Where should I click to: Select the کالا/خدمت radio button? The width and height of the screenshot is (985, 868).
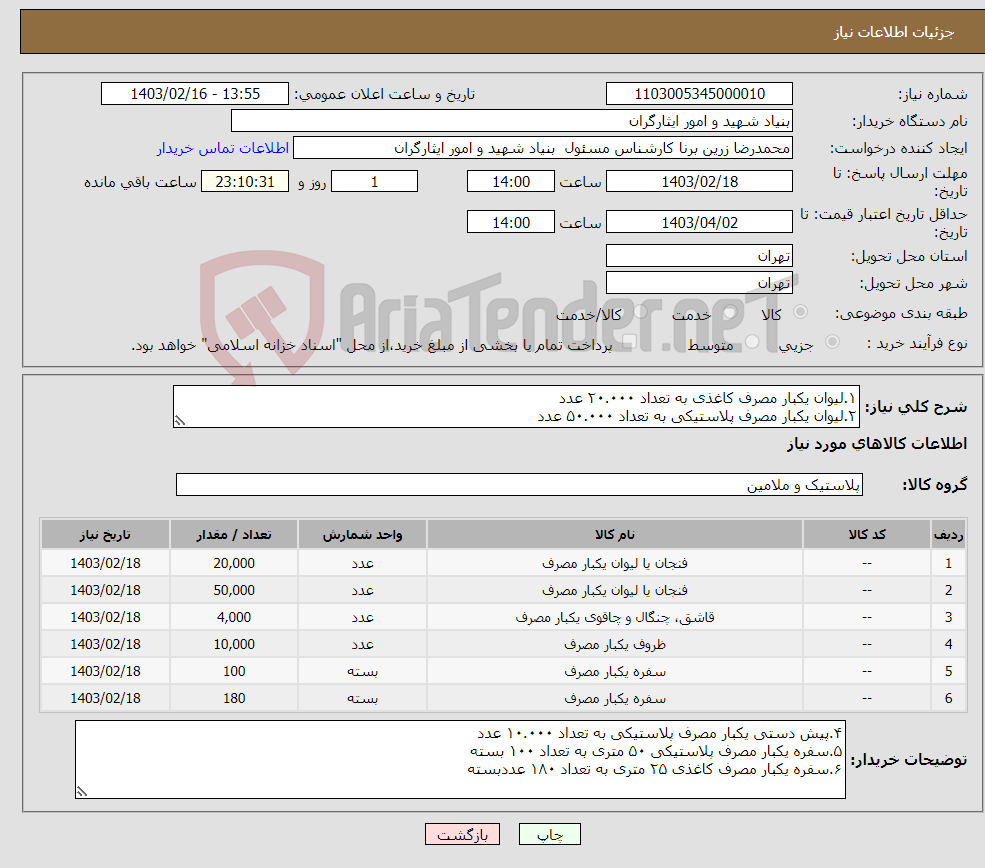pyautogui.click(x=641, y=312)
